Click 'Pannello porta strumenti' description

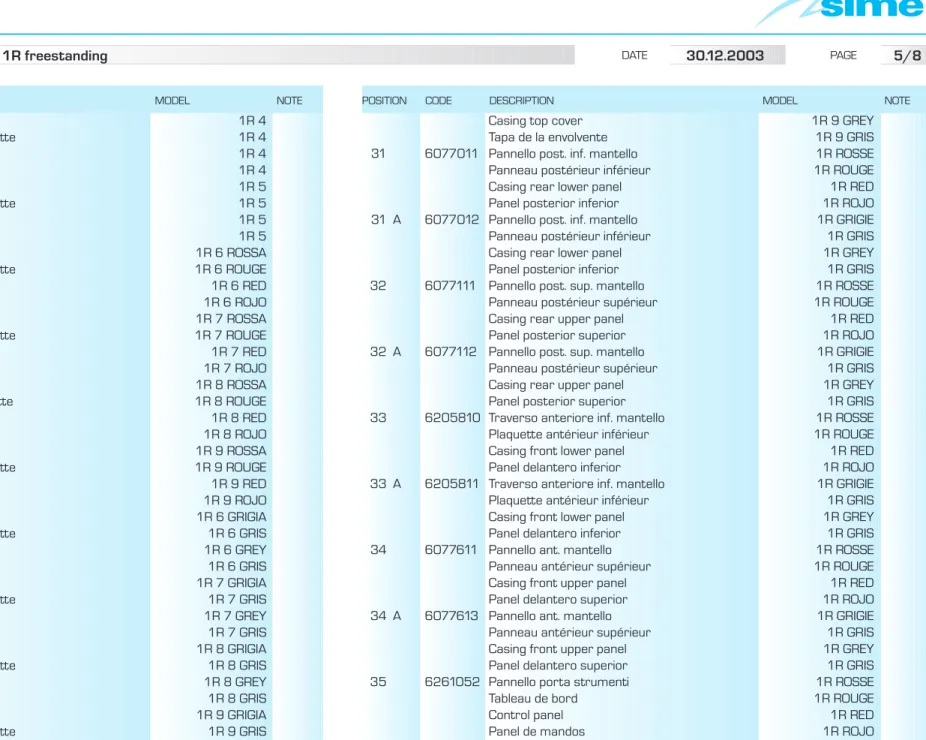[559, 682]
